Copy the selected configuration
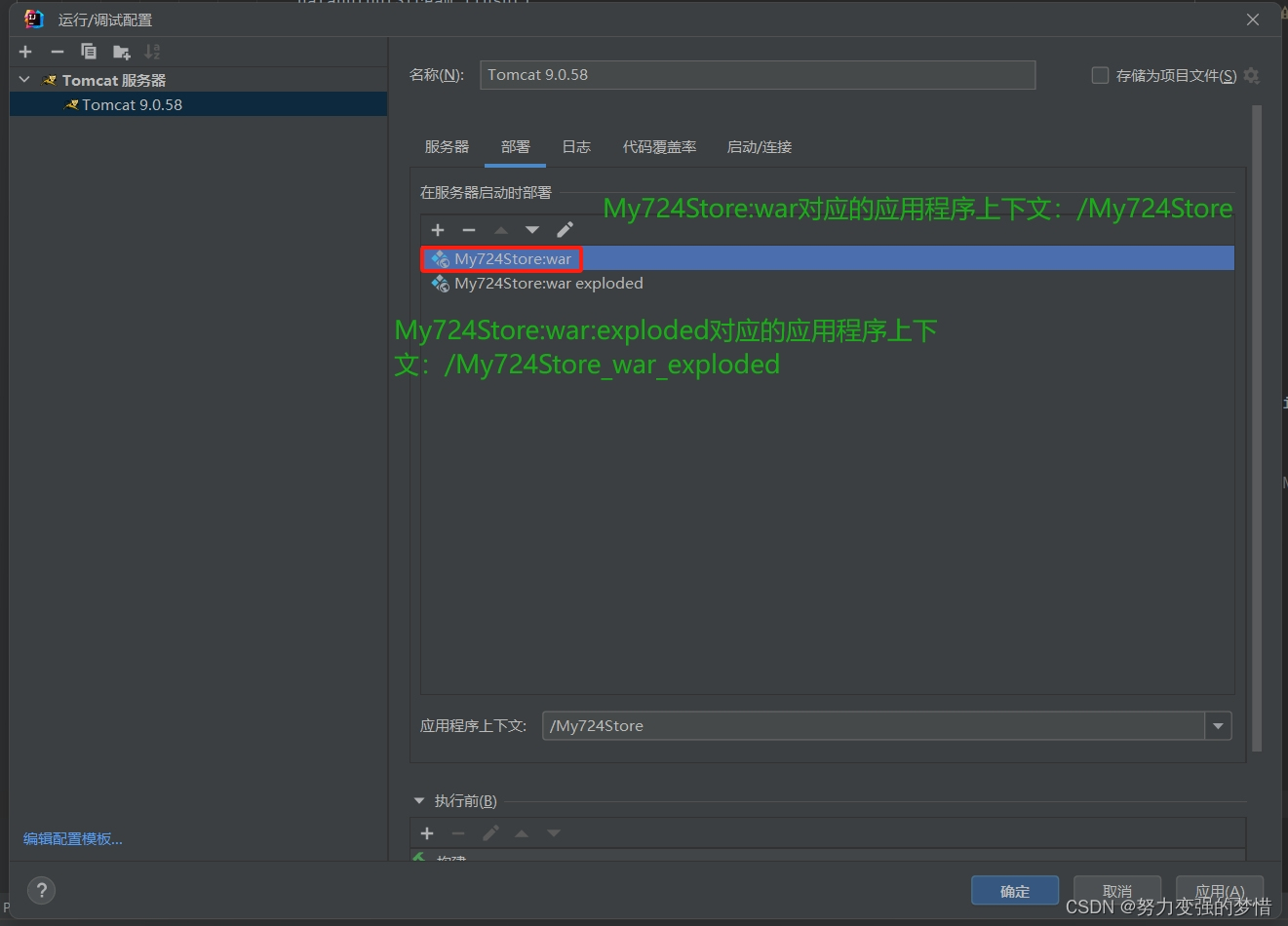This screenshot has width=1288, height=926. coord(89,52)
